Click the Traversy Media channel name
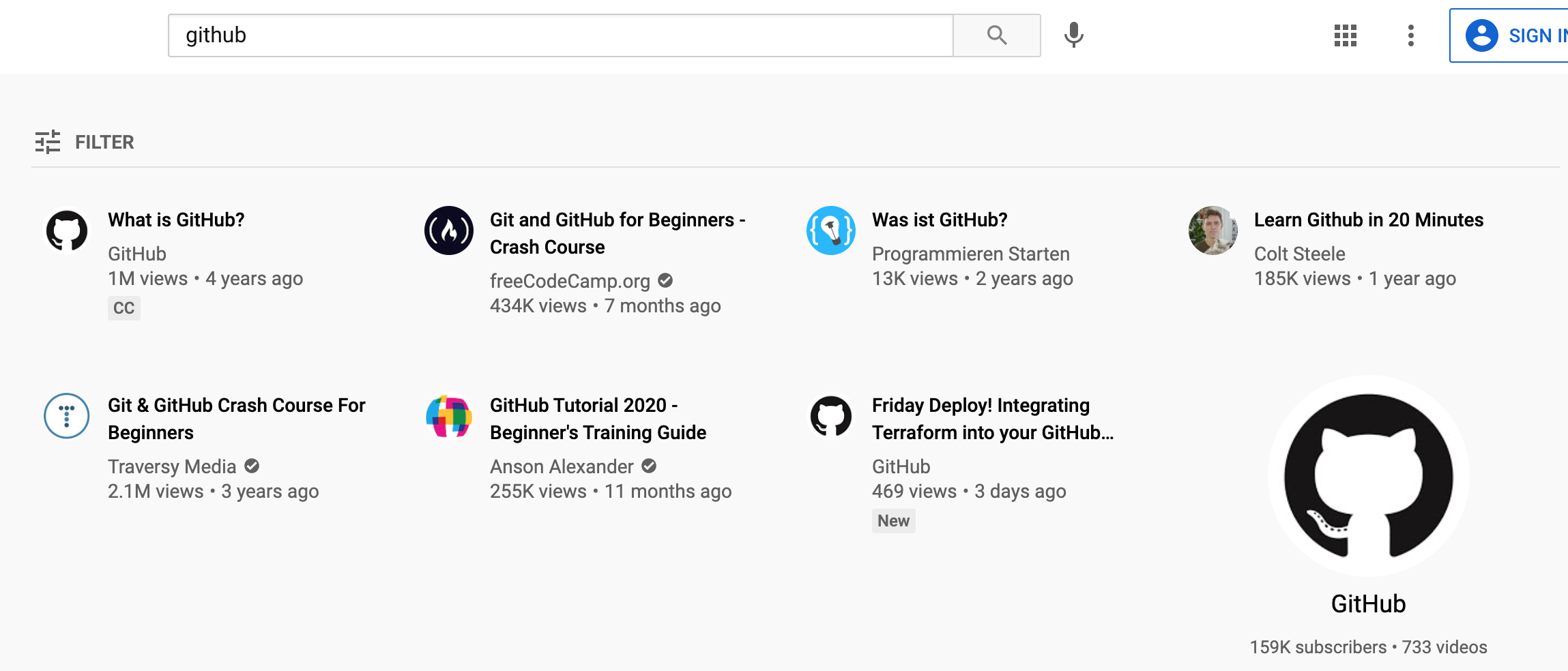The image size is (1568, 671). (172, 466)
